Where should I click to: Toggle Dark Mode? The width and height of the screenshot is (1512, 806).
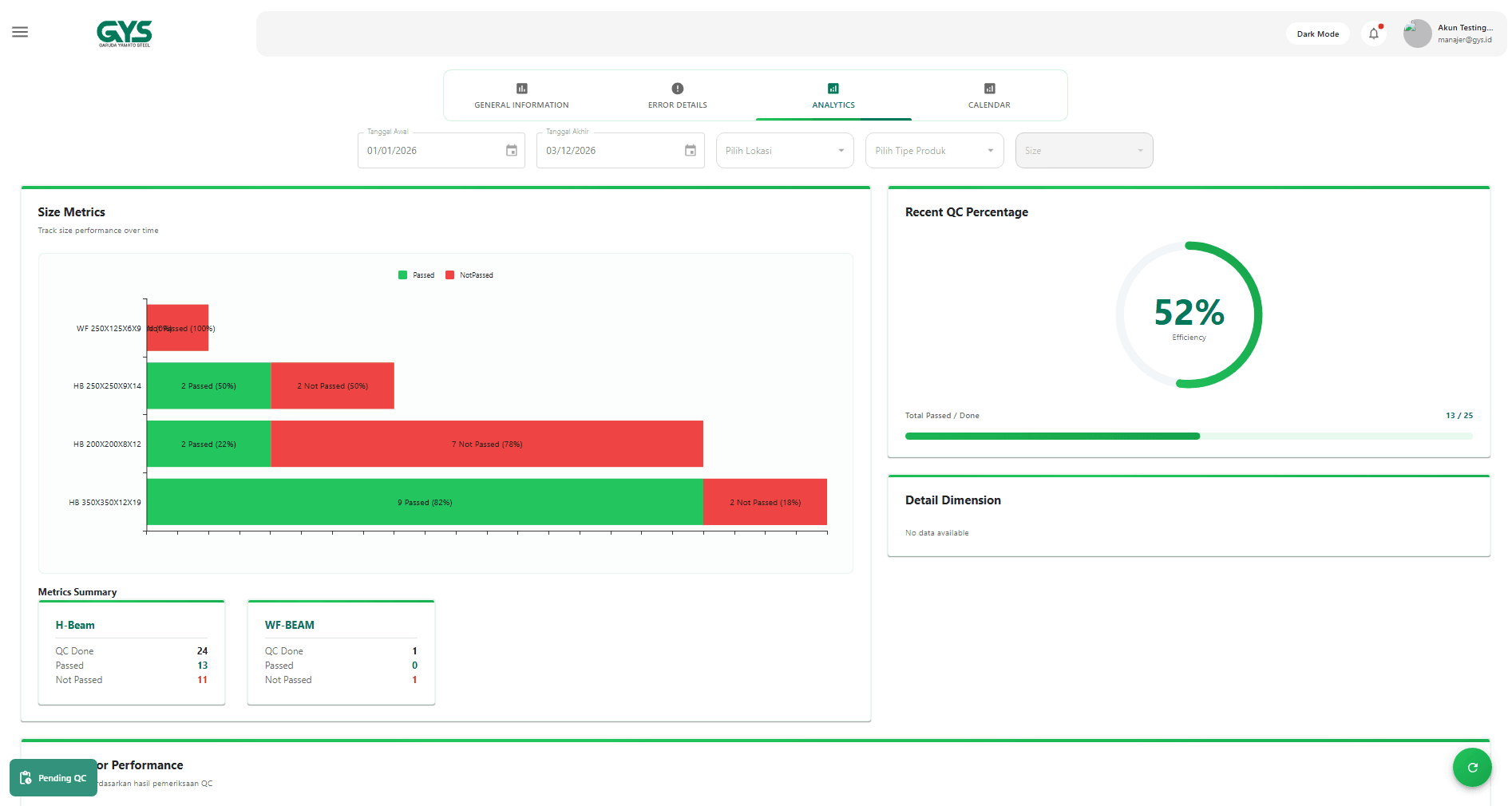tap(1317, 34)
